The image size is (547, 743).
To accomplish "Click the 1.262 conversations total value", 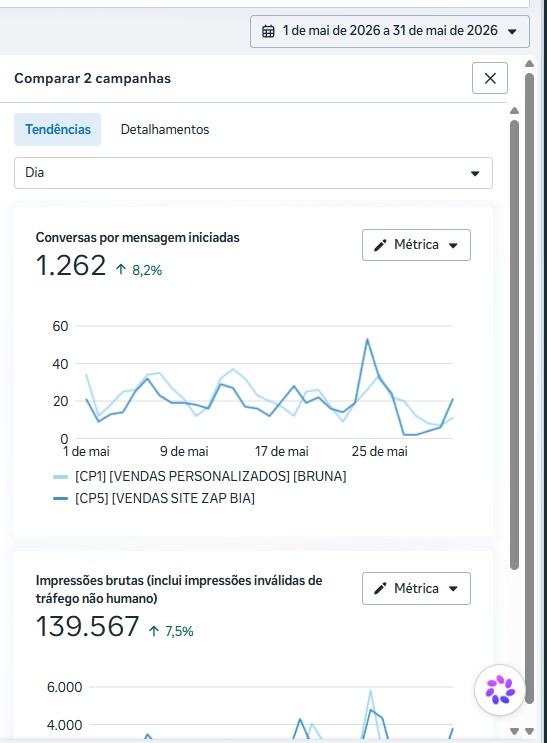I will tap(71, 265).
